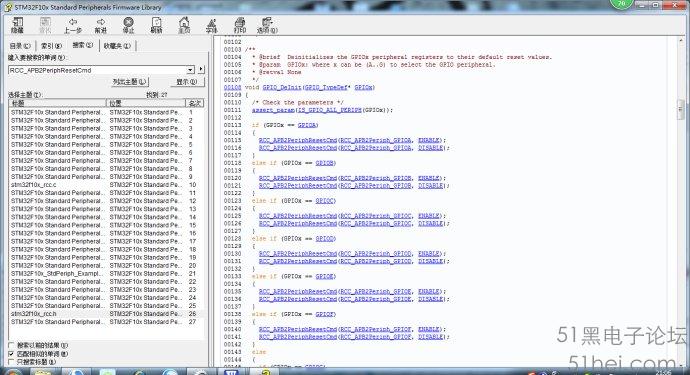This screenshot has width=690, height=375.
Task: Follow the assert_param link on line 00111
Action: pyautogui.click(x=273, y=110)
